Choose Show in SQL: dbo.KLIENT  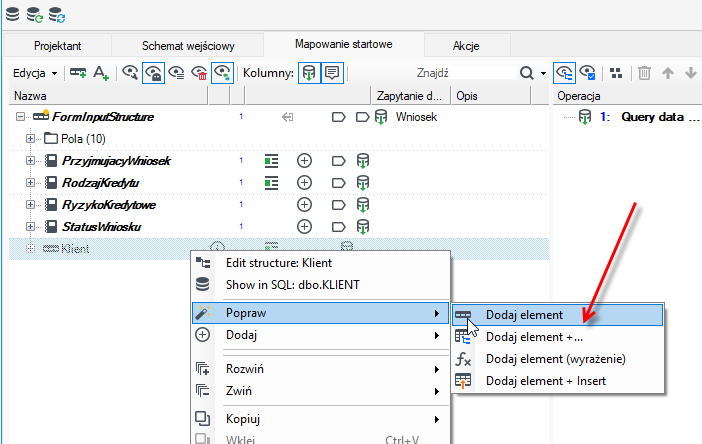point(321,285)
